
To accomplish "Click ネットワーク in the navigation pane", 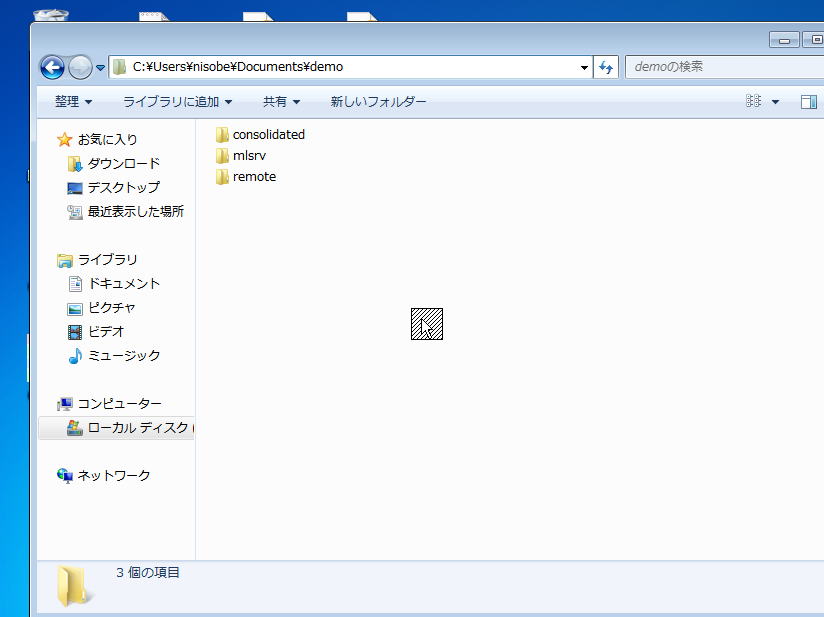I will click(113, 475).
